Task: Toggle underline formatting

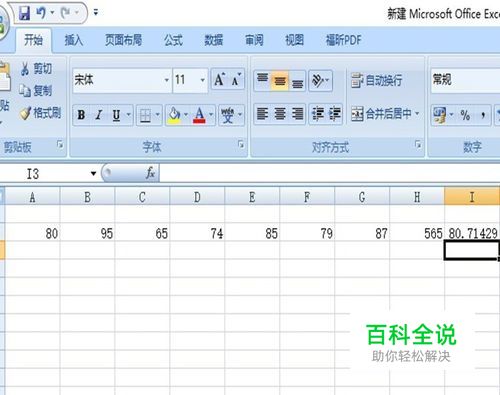Action: tap(116, 115)
